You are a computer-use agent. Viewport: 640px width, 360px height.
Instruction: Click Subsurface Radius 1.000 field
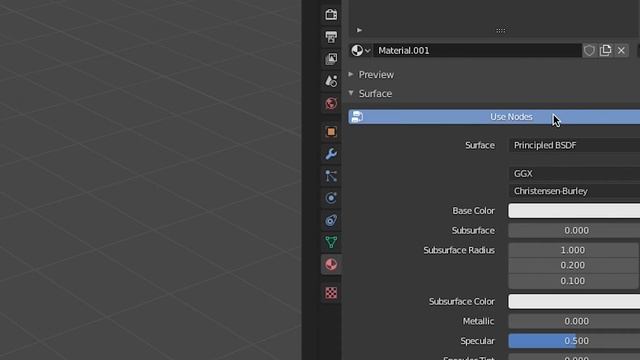coord(573,250)
